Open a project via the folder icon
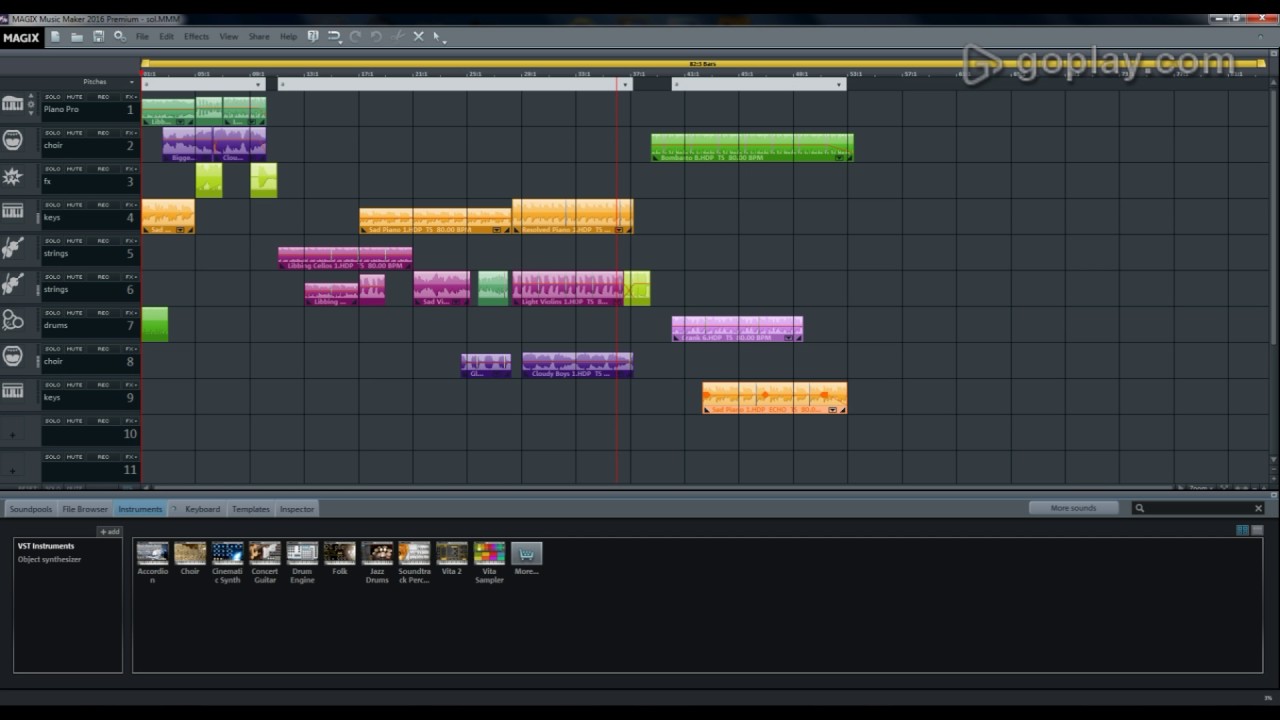 77,37
